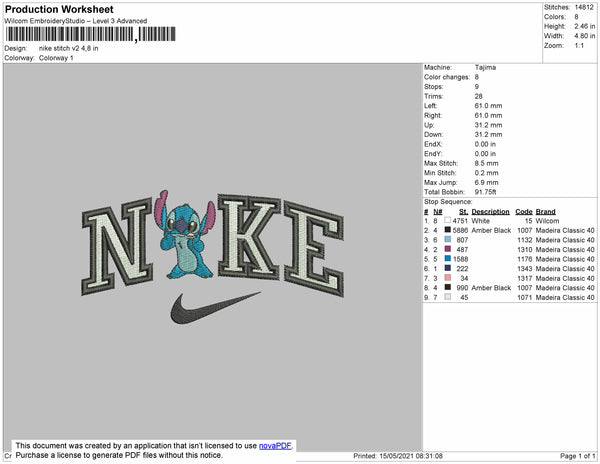Click the embroidered letter E

pos(314,249)
